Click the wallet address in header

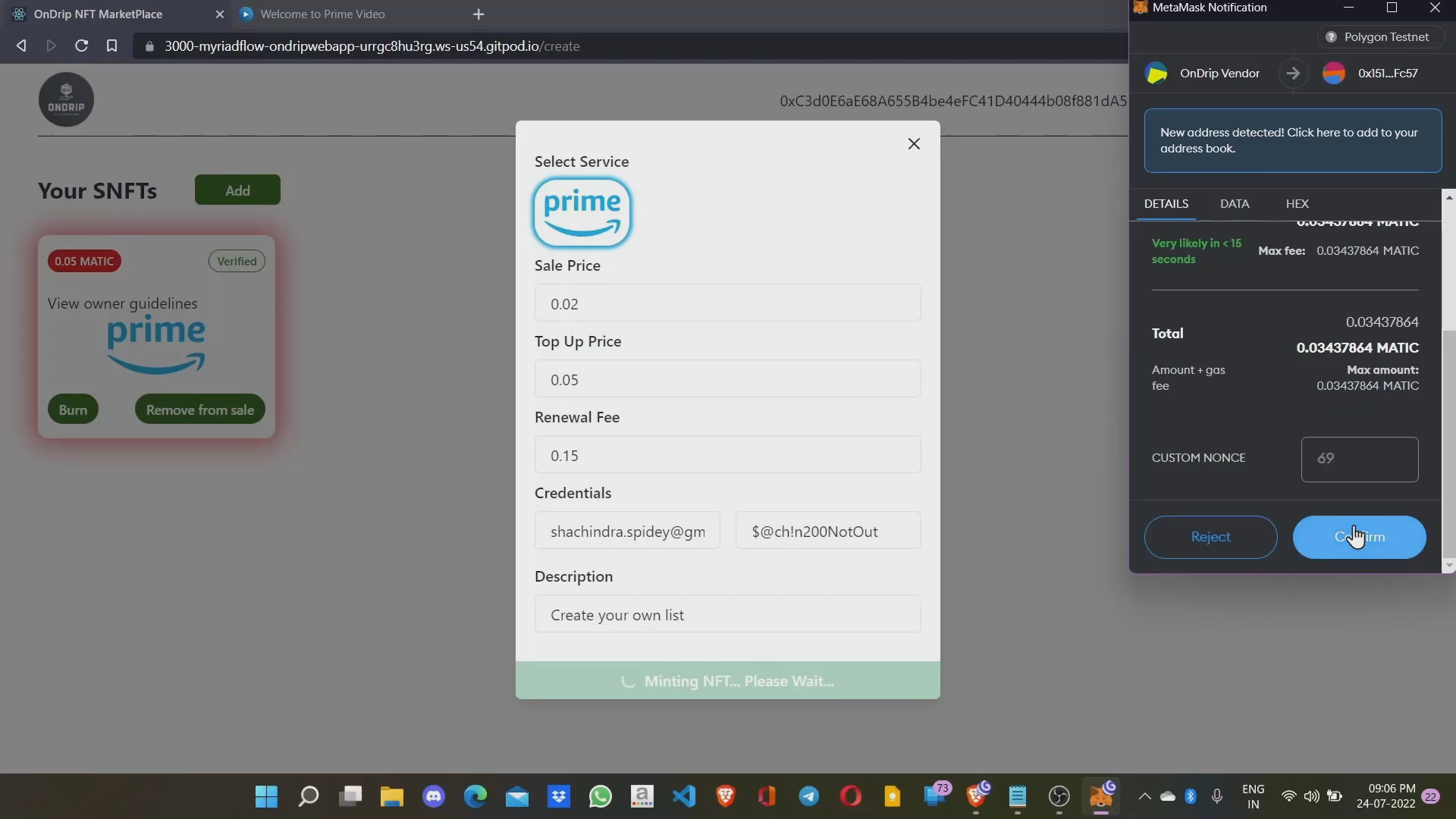pyautogui.click(x=953, y=101)
